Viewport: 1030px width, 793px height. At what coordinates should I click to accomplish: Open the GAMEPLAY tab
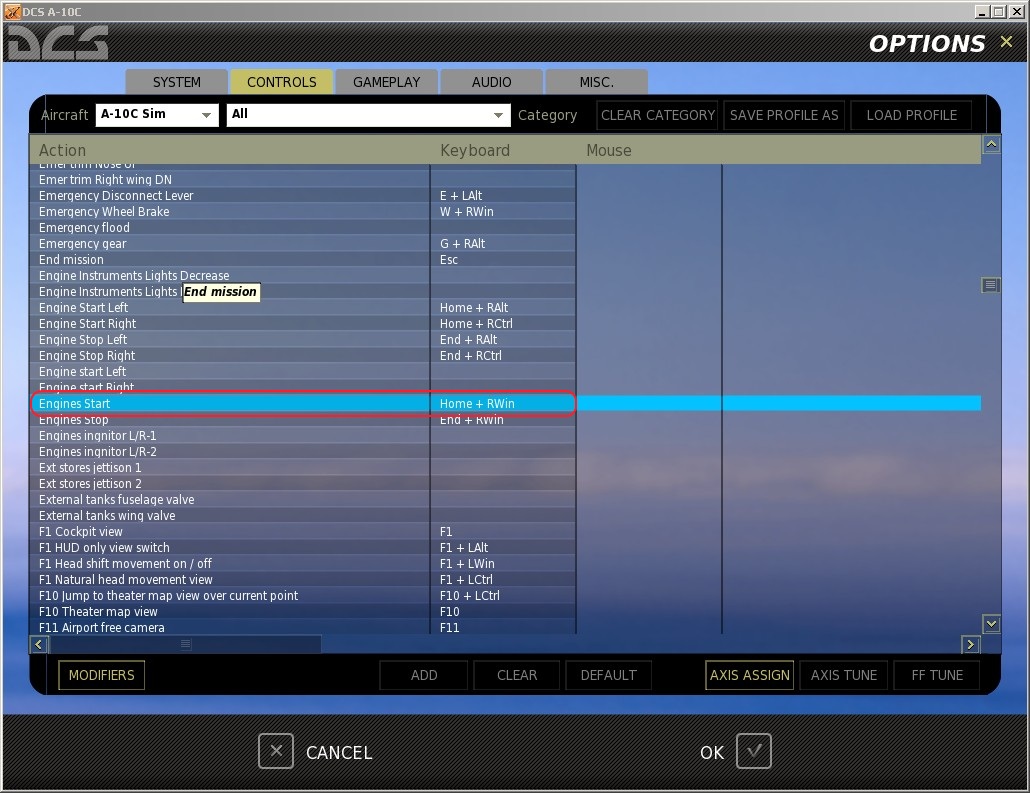click(386, 82)
